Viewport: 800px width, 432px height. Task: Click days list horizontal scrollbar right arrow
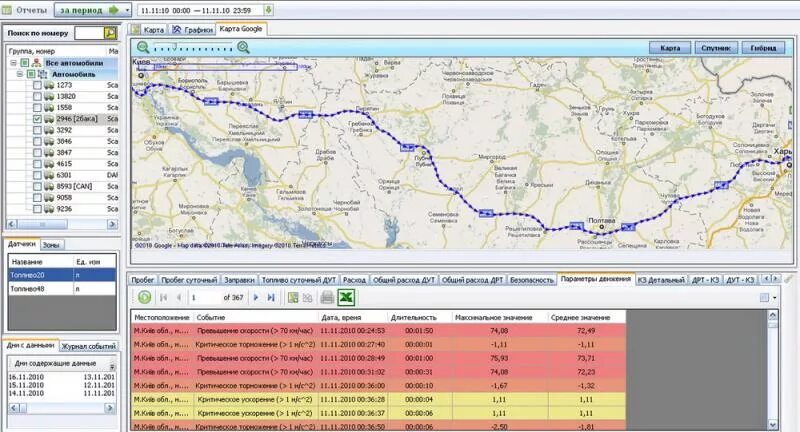tap(109, 408)
